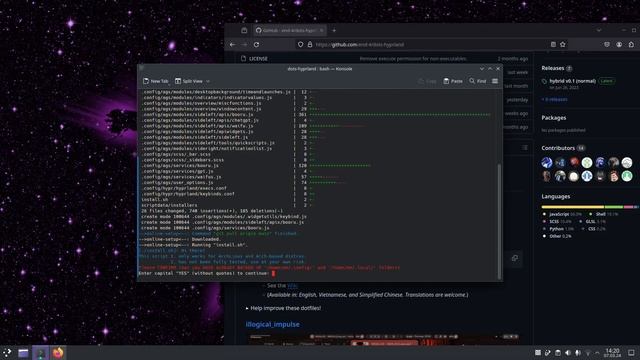Click the terminal input line prompt
This screenshot has height=360, width=640.
point(207,273)
